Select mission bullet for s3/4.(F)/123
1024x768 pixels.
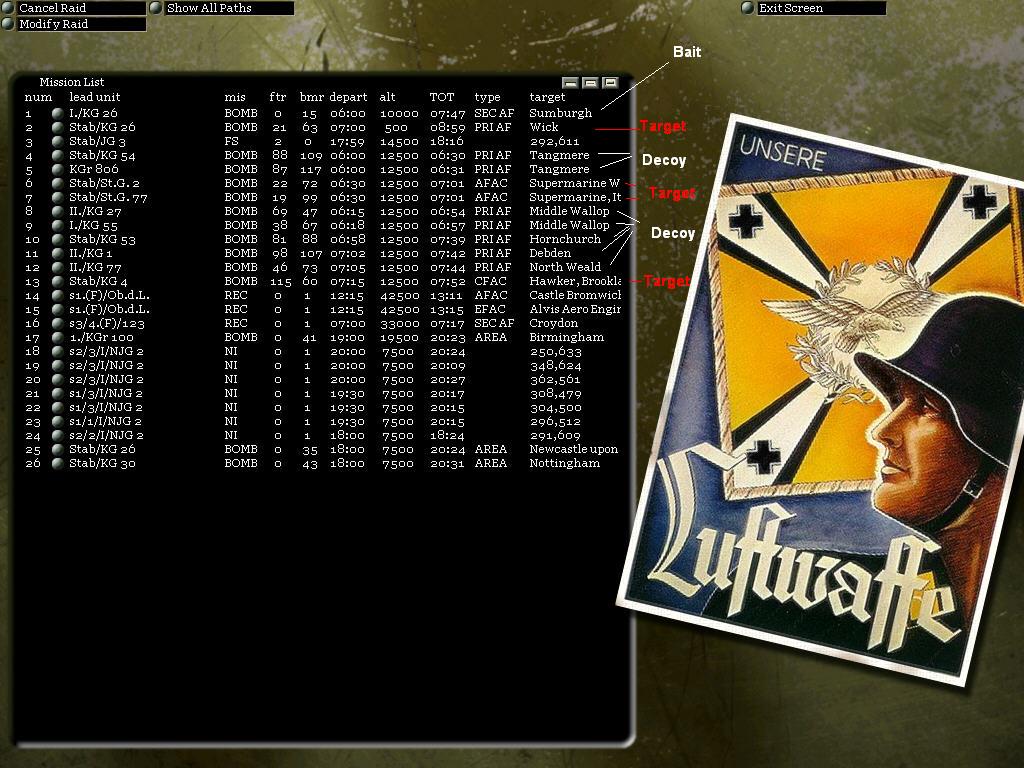pos(57,323)
